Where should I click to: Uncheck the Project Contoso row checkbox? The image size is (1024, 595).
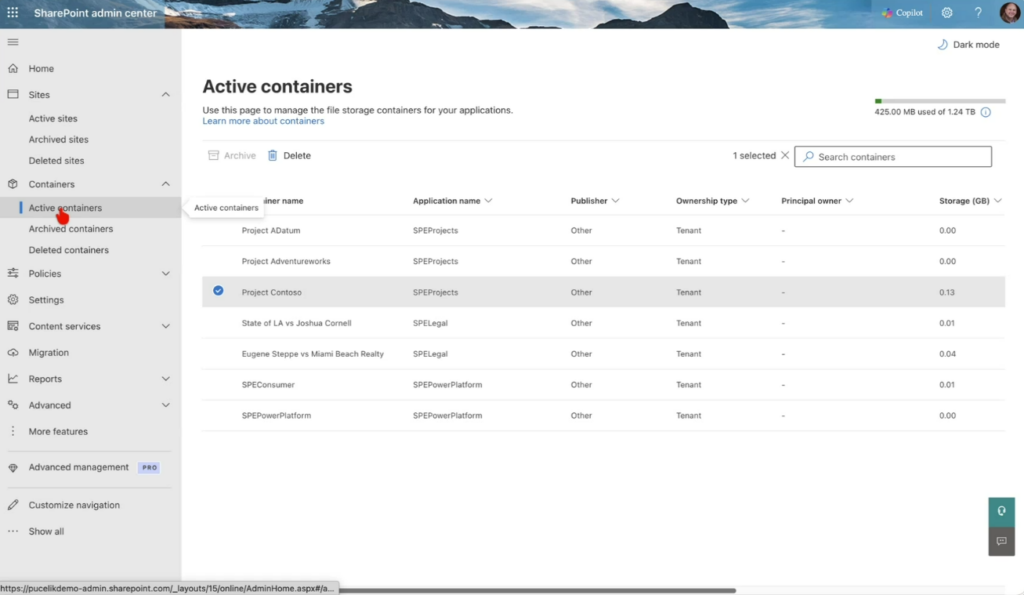click(x=218, y=292)
